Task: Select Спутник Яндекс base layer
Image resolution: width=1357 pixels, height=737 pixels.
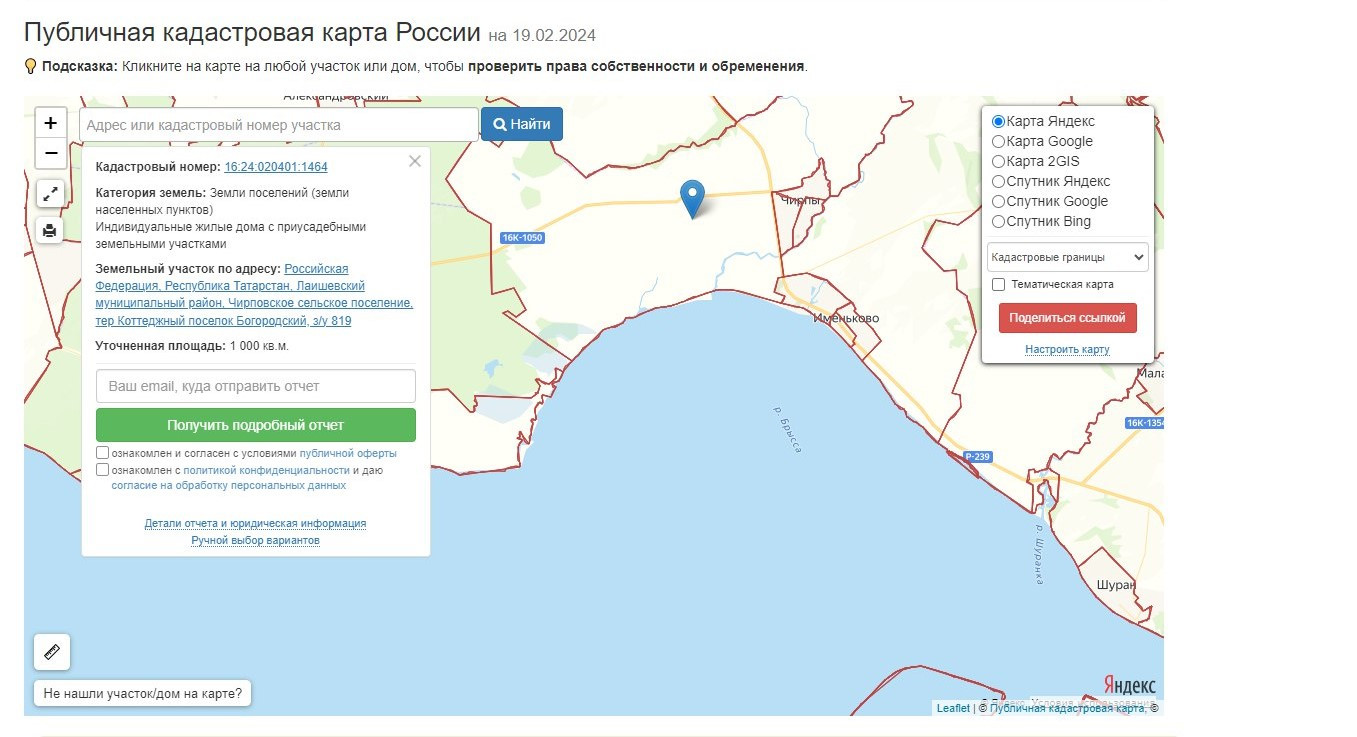Action: [998, 181]
